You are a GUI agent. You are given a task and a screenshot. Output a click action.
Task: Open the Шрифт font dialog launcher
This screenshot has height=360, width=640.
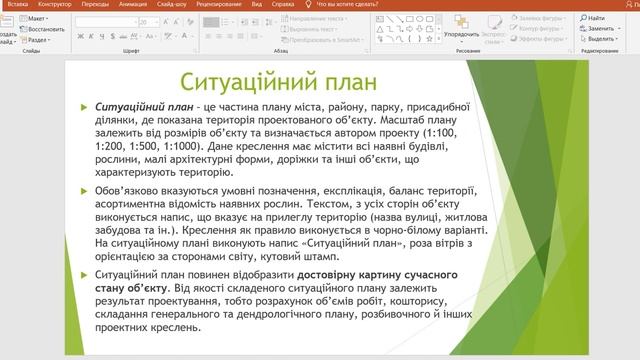point(195,51)
